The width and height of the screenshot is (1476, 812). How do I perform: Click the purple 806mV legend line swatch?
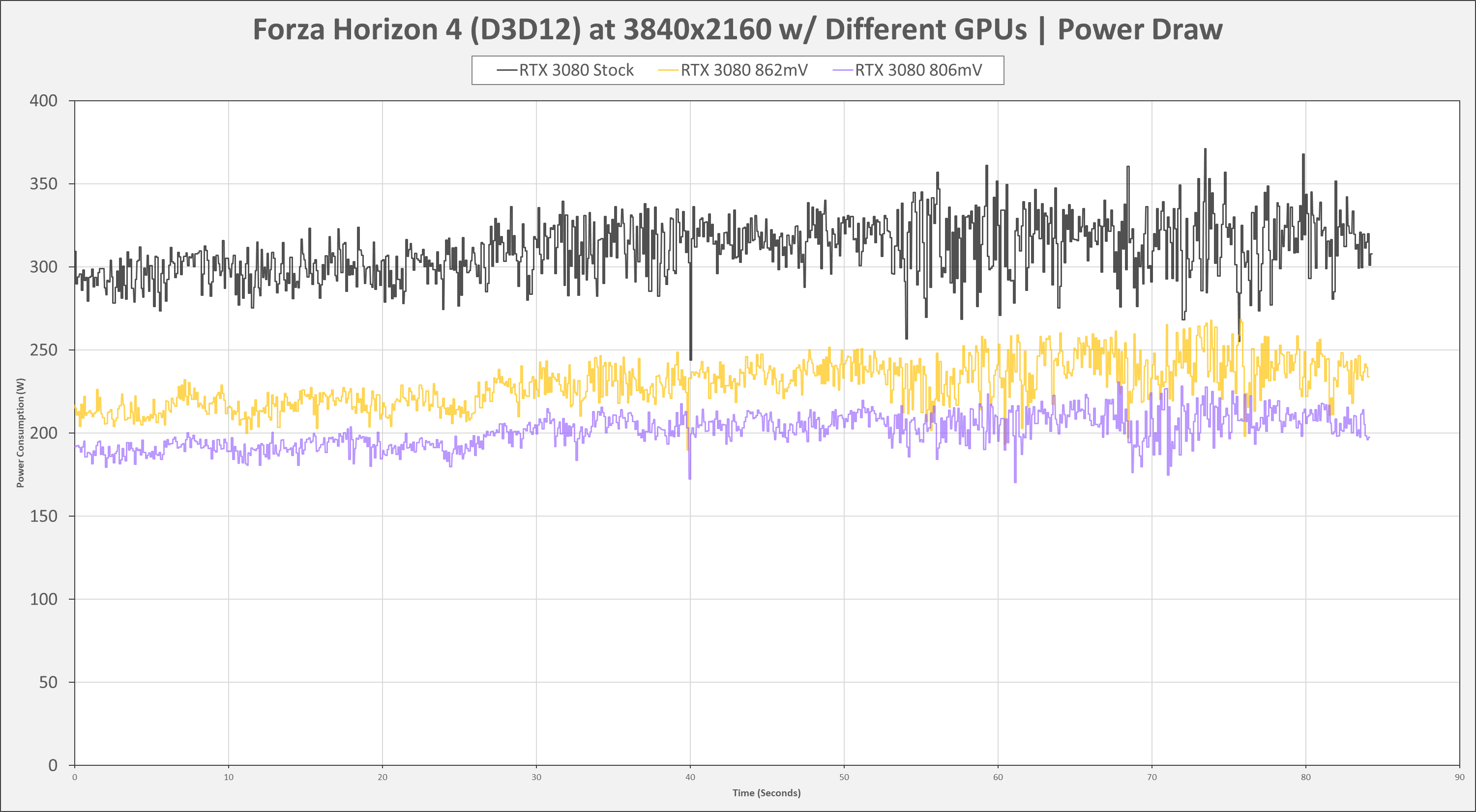pyautogui.click(x=843, y=70)
